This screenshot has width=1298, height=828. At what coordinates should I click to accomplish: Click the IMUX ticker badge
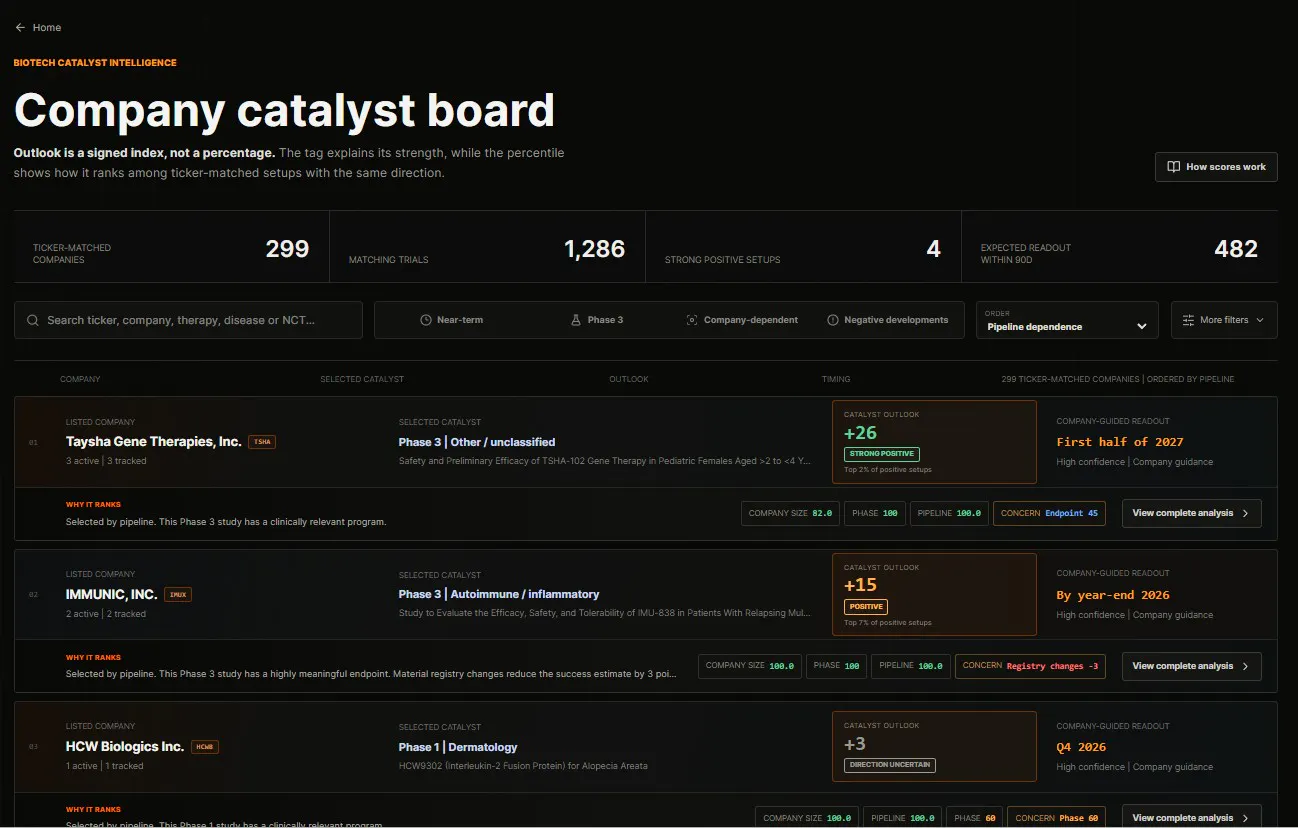coord(178,594)
